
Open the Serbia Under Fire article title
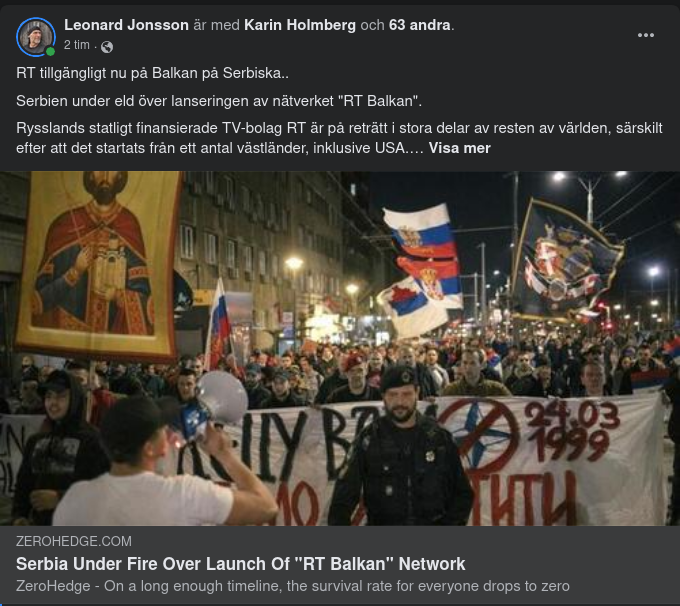[x=241, y=563]
